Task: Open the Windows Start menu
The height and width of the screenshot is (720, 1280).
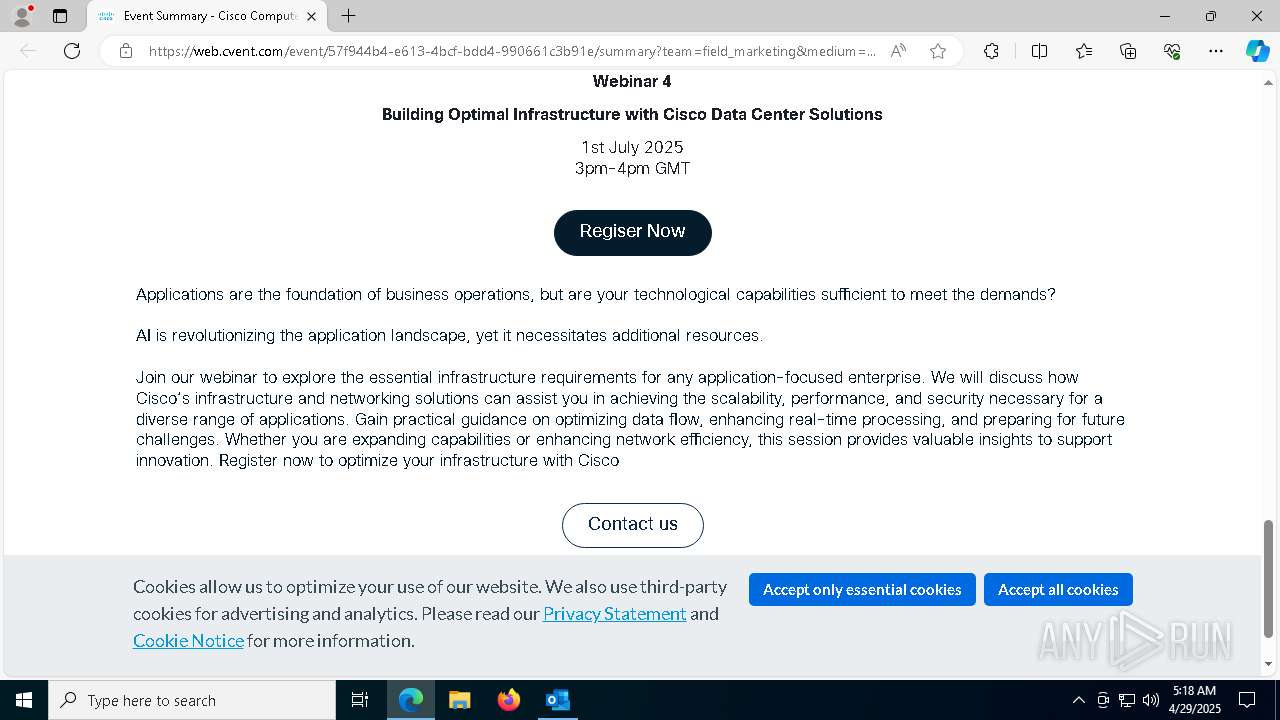Action: pos(24,700)
